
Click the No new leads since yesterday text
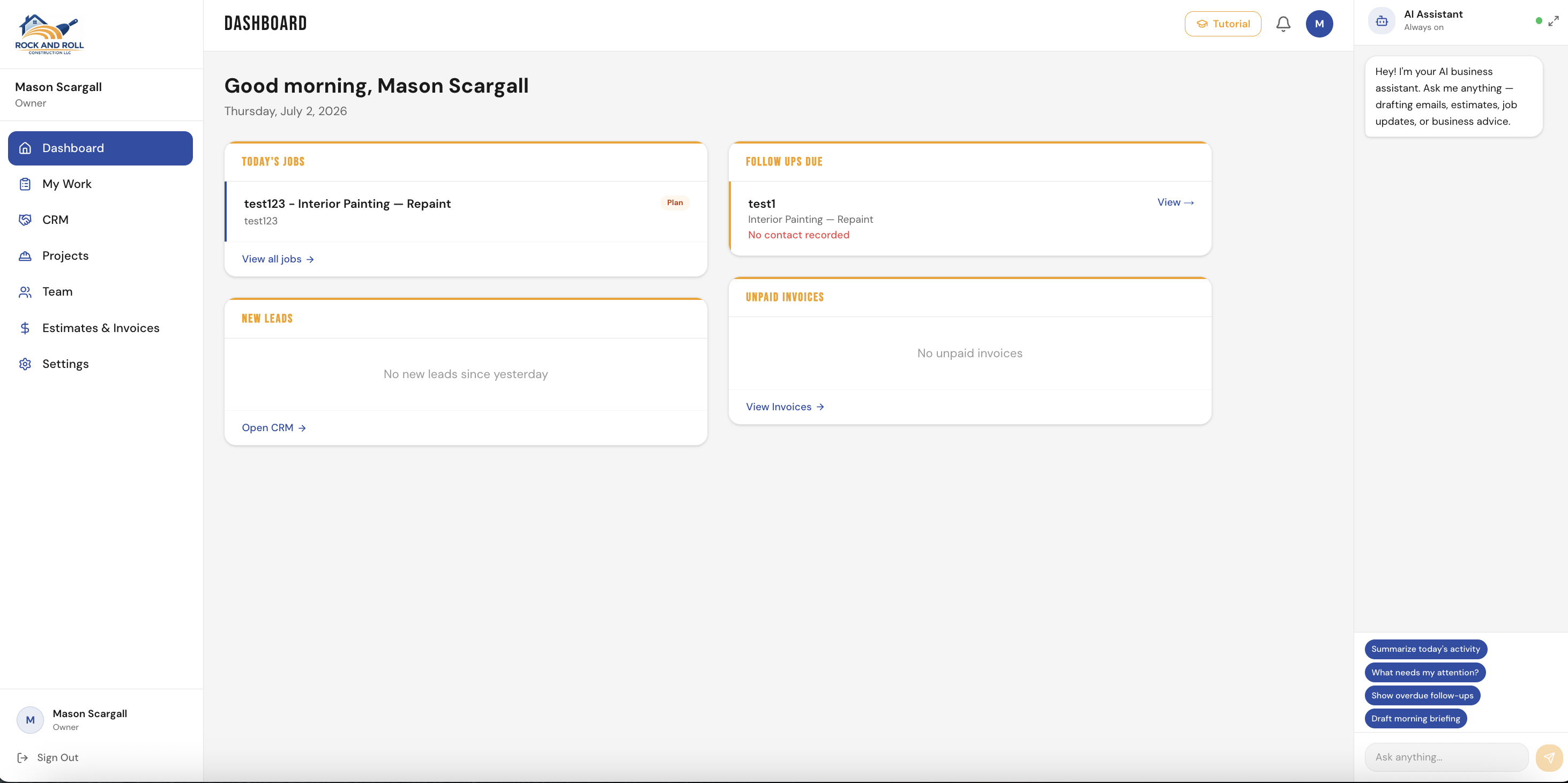[466, 374]
